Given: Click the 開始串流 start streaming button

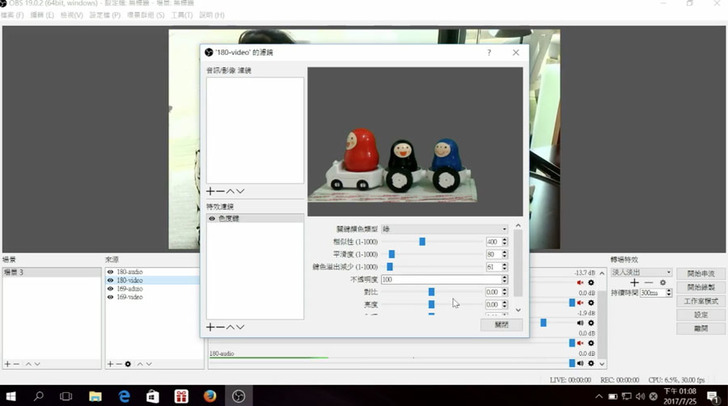Looking at the screenshot, I should 700,273.
